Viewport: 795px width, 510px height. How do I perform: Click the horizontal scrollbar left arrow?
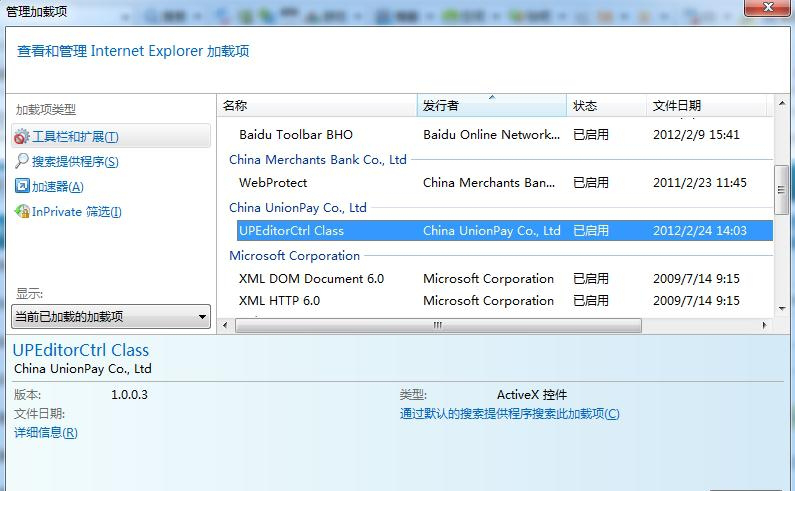click(225, 325)
